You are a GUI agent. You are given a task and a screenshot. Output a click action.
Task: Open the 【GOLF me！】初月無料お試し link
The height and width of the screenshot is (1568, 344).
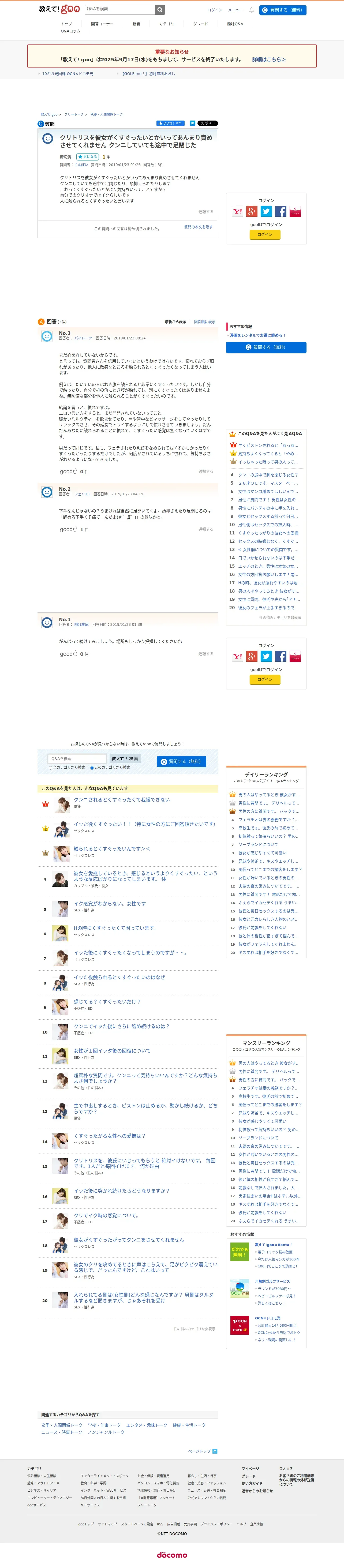coord(148,74)
